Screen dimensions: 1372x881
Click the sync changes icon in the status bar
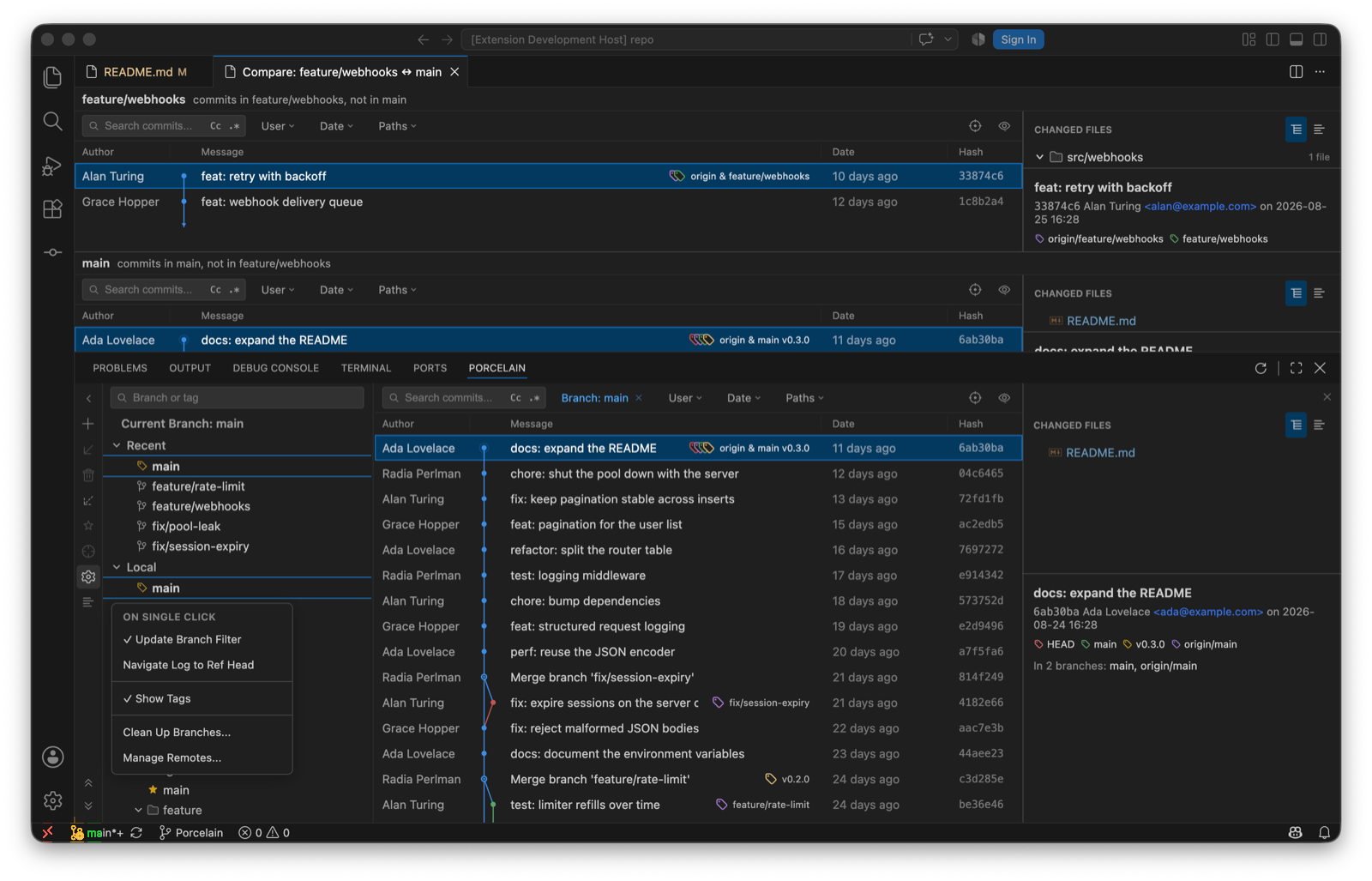click(x=136, y=833)
